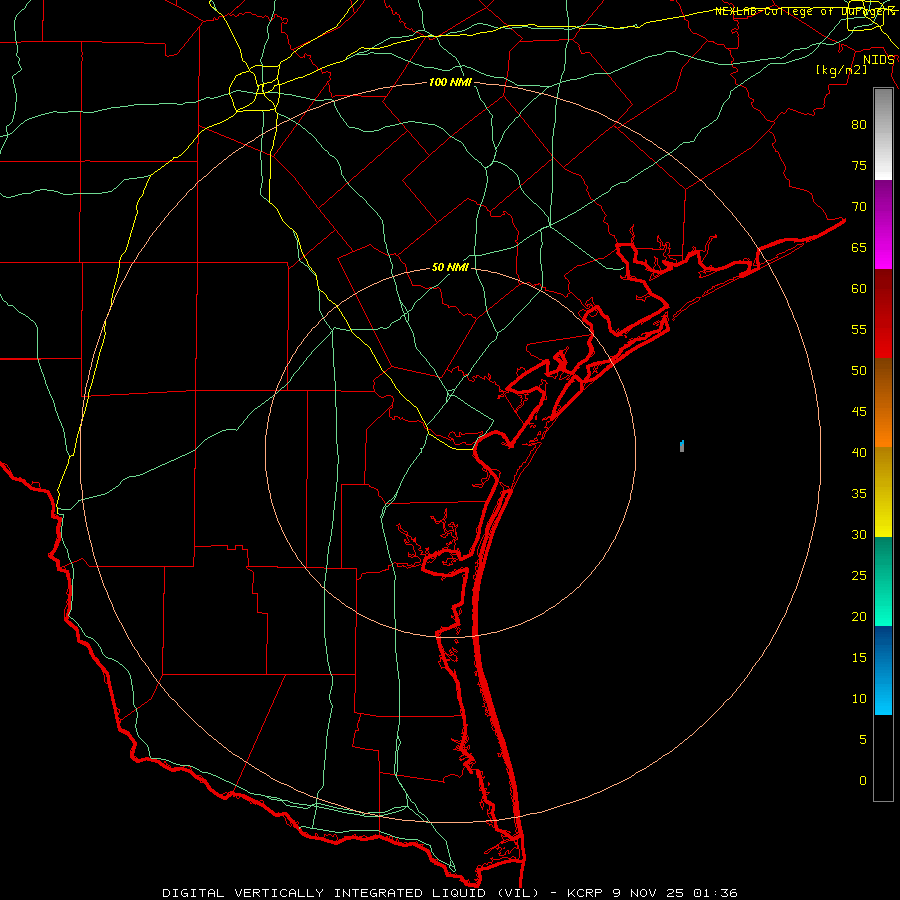Select the 25 value on the color scale
The image size is (900, 900).
click(x=859, y=575)
